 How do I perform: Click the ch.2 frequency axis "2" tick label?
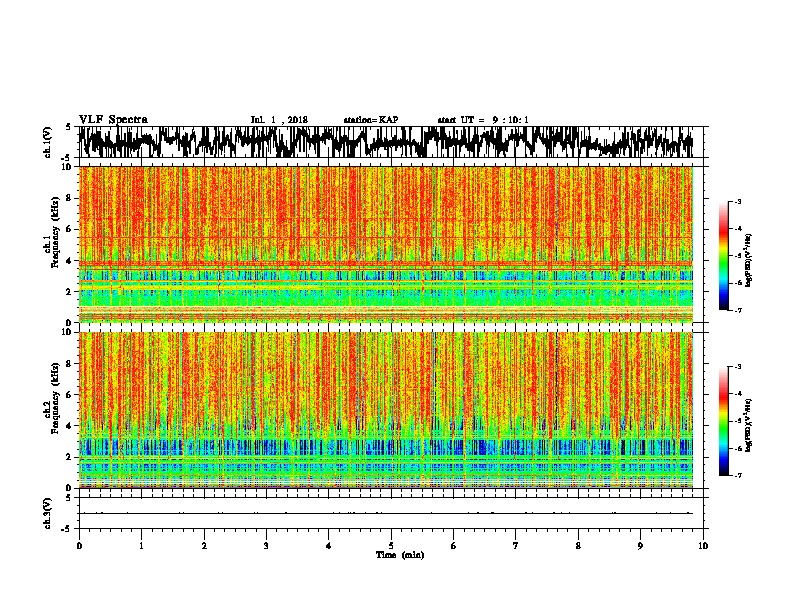tap(70, 457)
